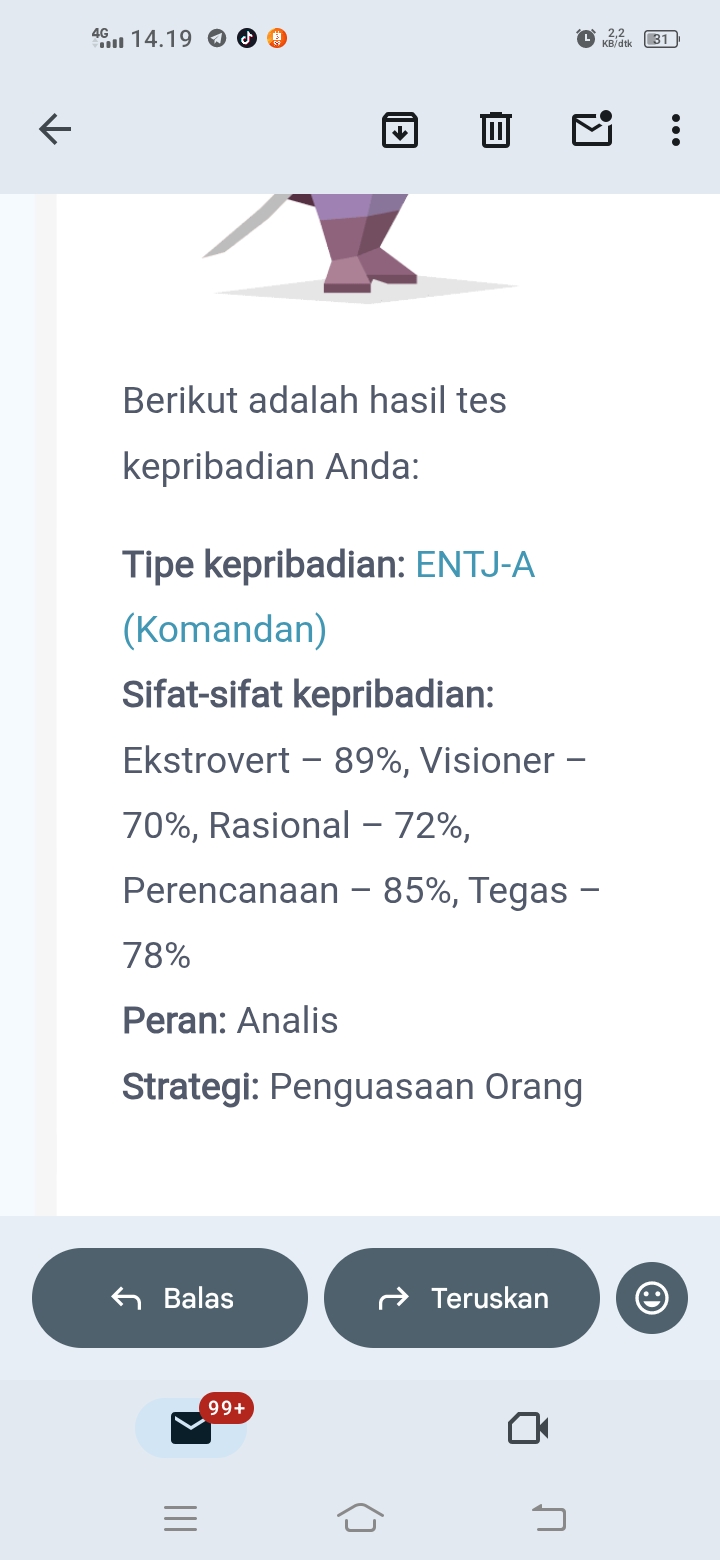Add an emoji reaction with smiley icon
720x1560 pixels.
tap(652, 1298)
